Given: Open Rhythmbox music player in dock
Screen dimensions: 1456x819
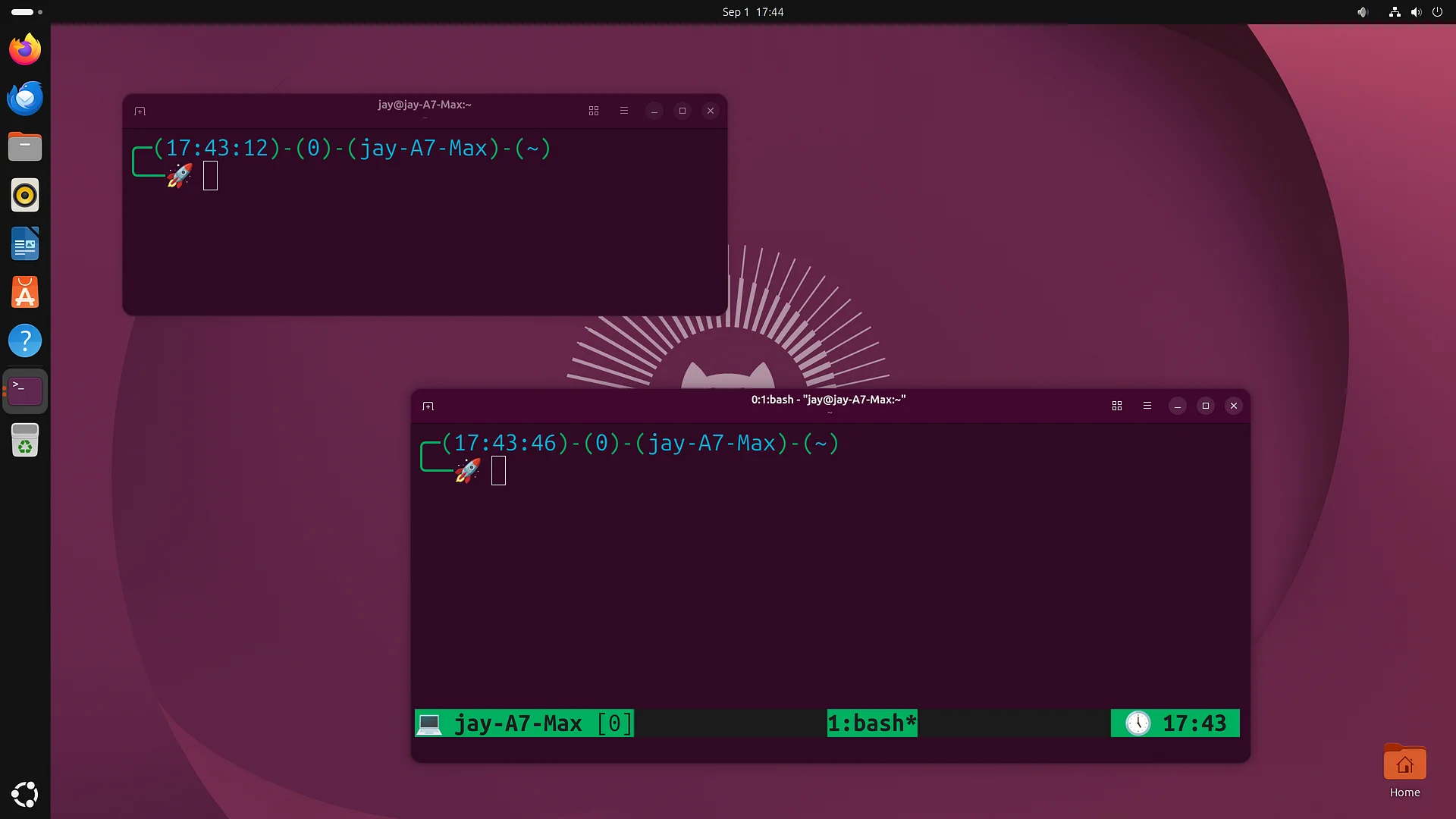Looking at the screenshot, I should coord(25,196).
